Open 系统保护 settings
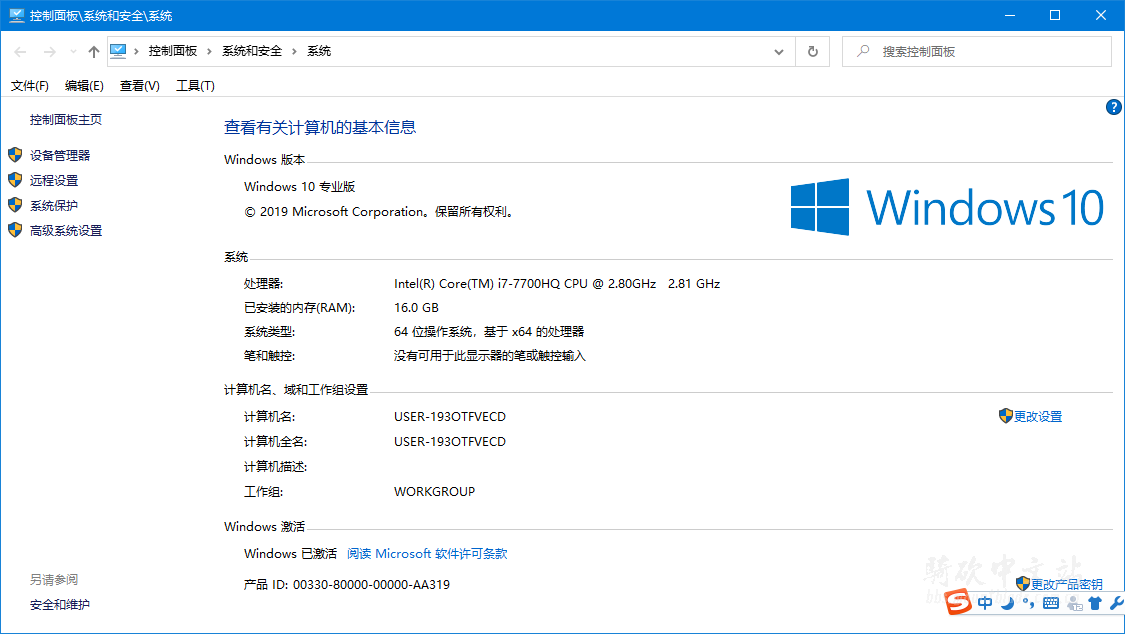Screen dimensions: 1125x634 [54, 206]
